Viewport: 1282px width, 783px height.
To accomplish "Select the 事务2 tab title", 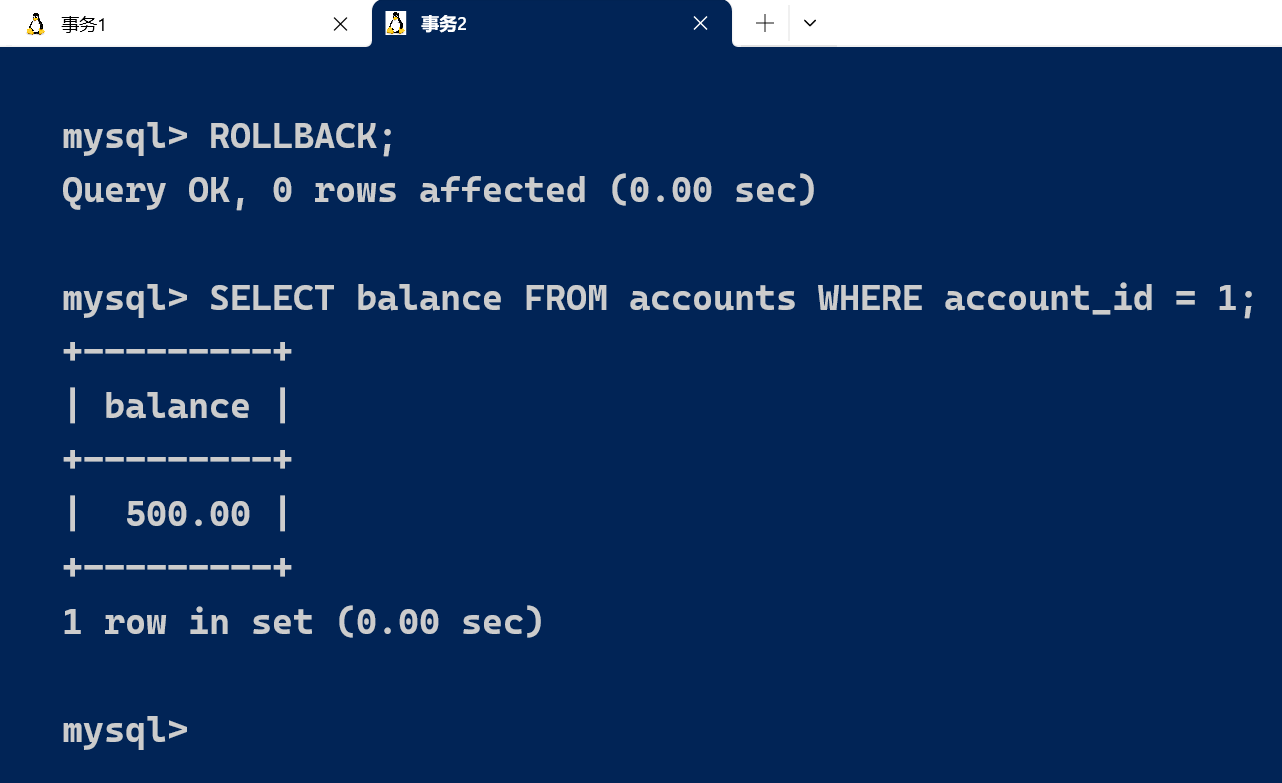I will 444,24.
